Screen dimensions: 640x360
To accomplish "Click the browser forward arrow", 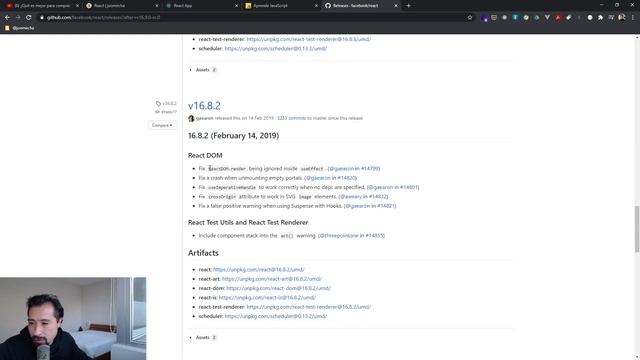I will coord(18,18).
